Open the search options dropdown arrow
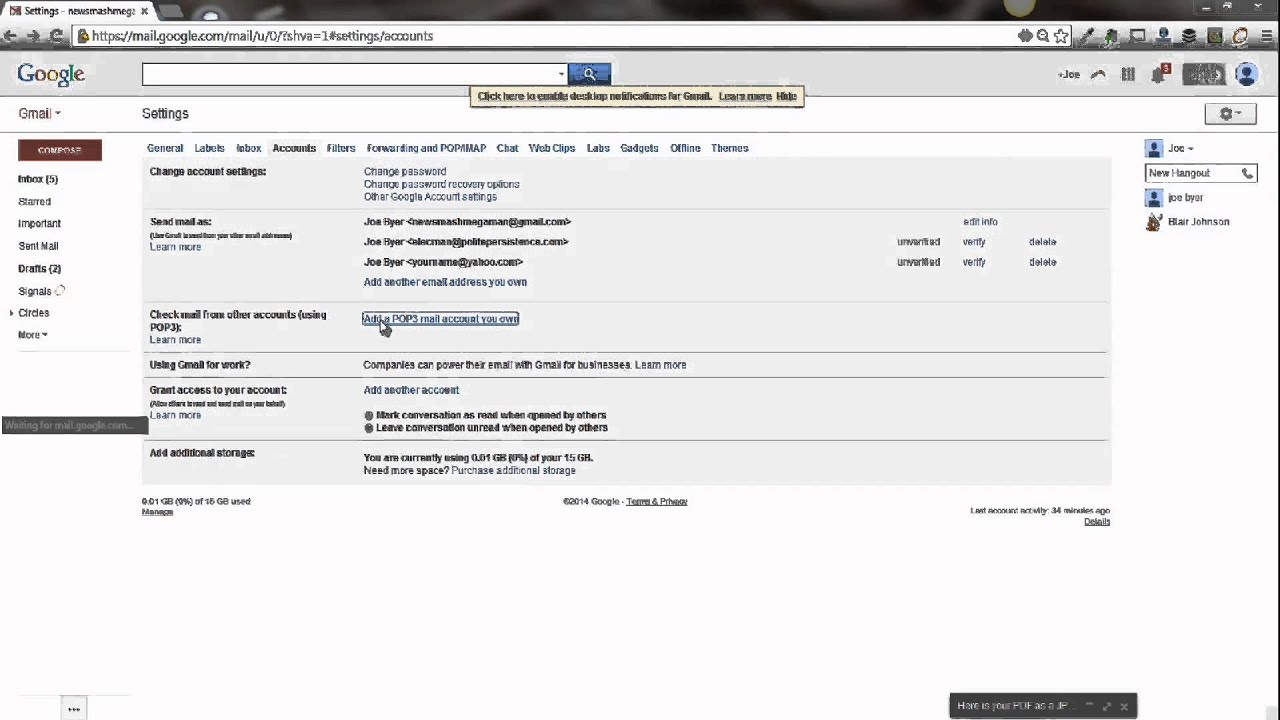 point(561,74)
